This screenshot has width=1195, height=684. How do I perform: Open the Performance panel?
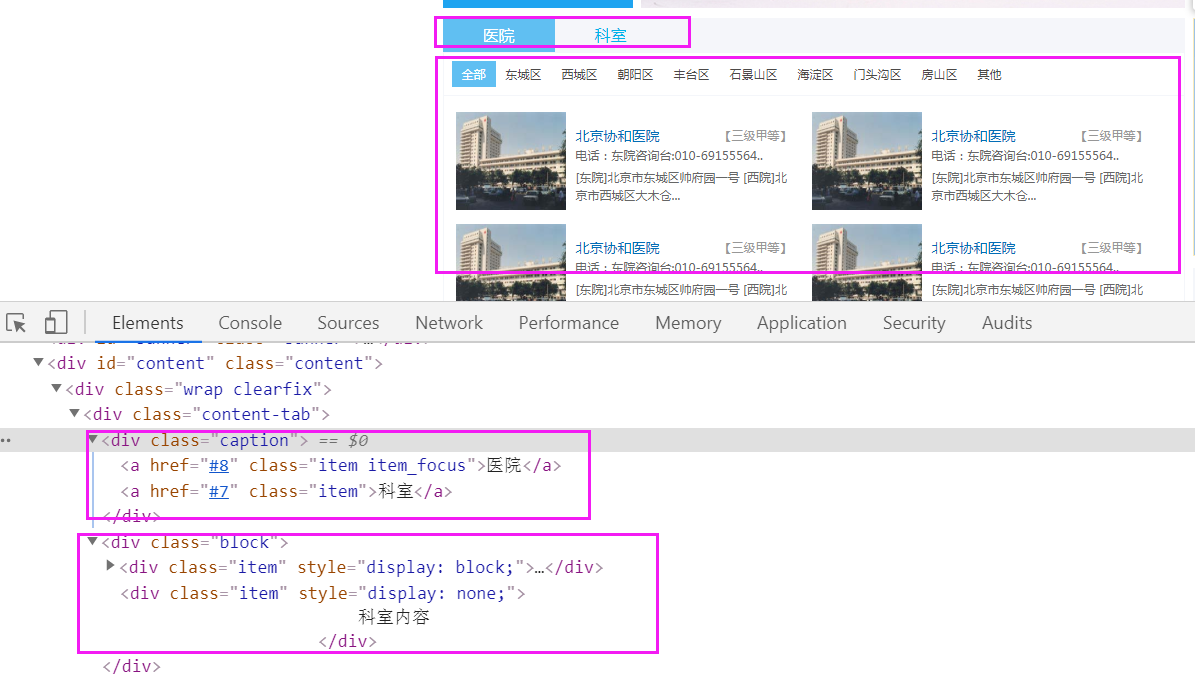[x=568, y=322]
